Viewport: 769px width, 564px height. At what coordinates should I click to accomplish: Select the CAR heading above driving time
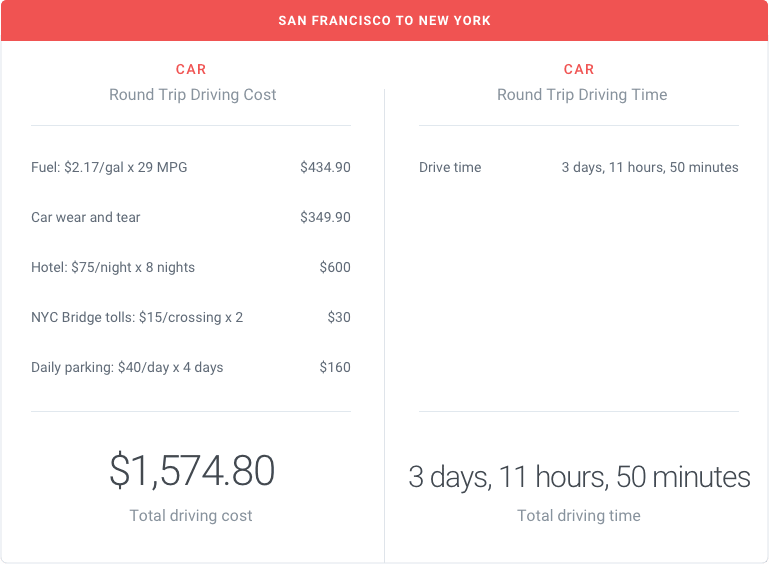[x=579, y=69]
